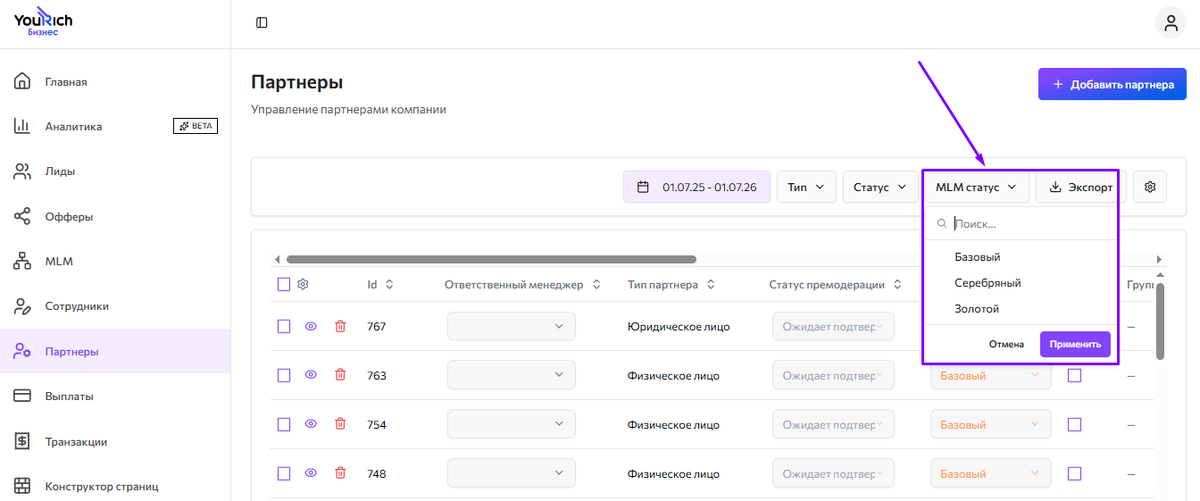View partner 763 with eye icon
This screenshot has height=501, width=1200.
click(311, 375)
